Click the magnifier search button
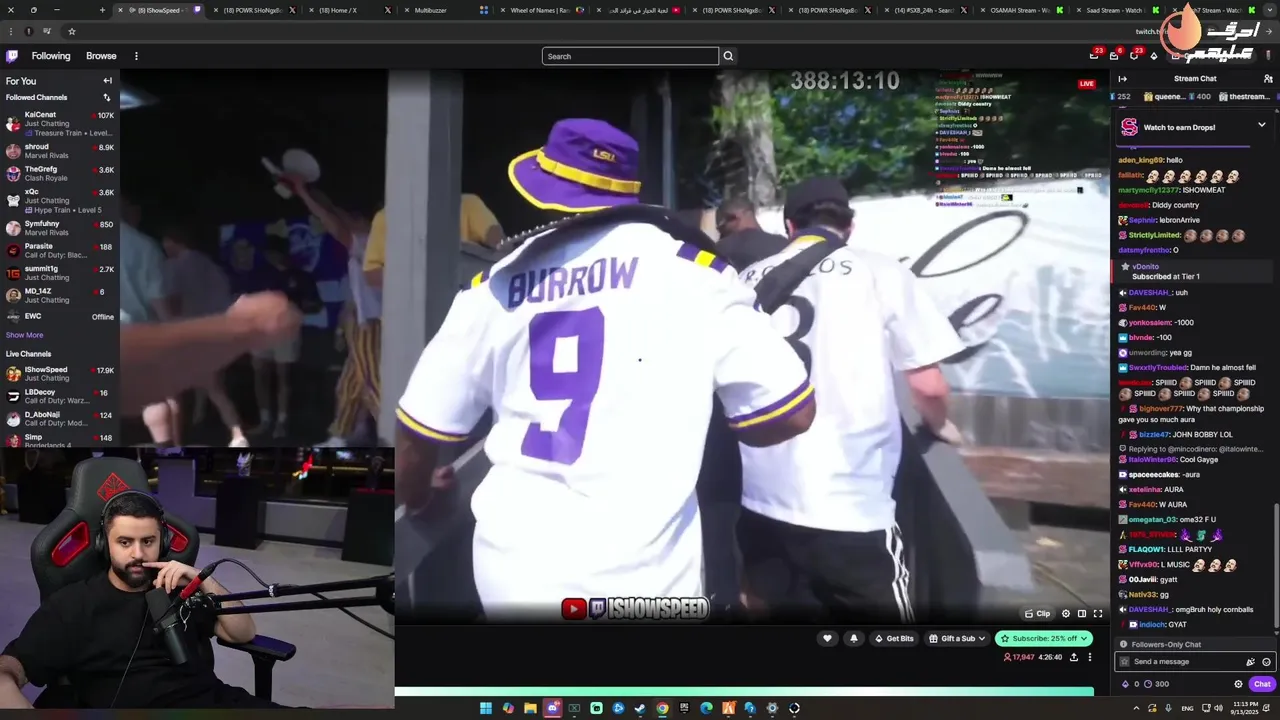Image resolution: width=1280 pixels, height=720 pixels. (728, 56)
